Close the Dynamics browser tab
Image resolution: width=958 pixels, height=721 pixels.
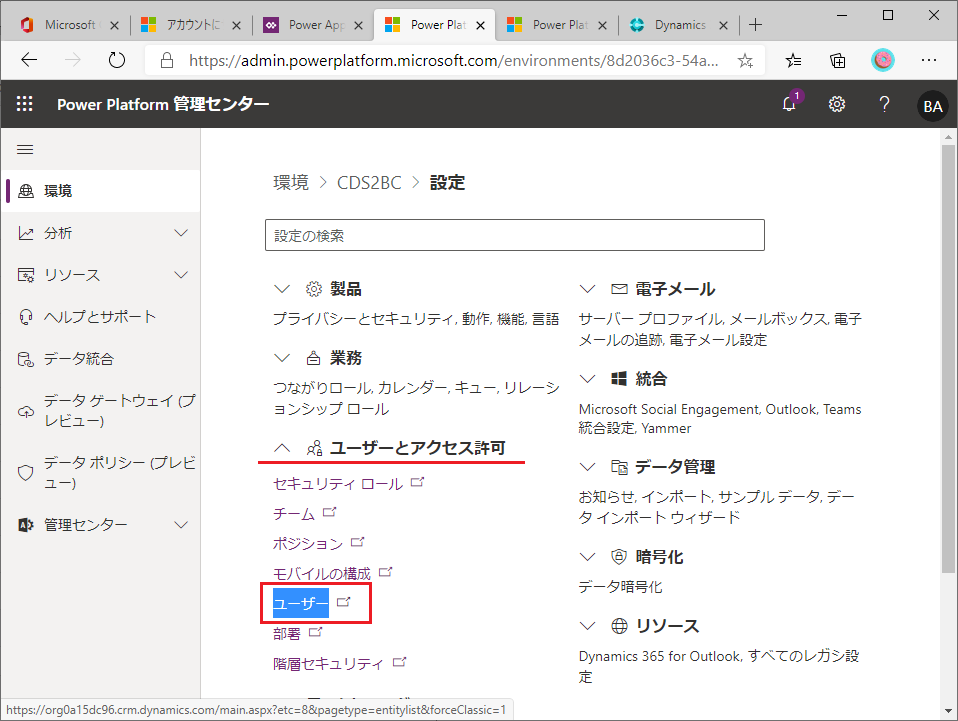[723, 25]
